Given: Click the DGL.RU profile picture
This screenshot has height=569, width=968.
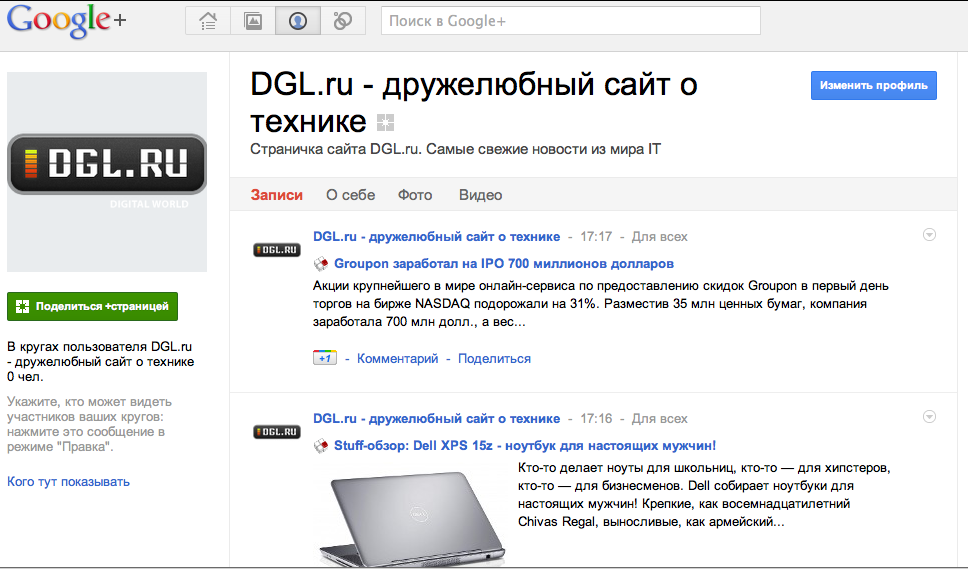Looking at the screenshot, I should [x=107, y=172].
